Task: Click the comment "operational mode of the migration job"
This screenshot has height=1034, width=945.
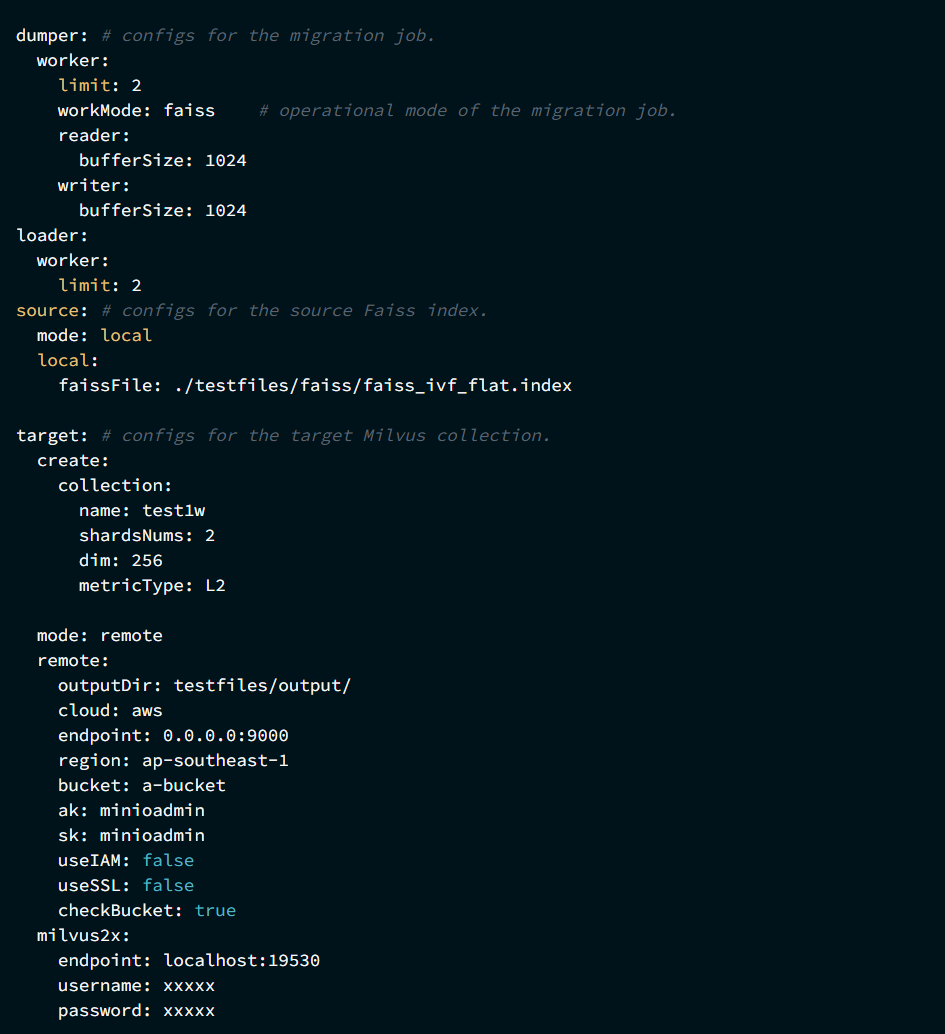Action: [477, 110]
